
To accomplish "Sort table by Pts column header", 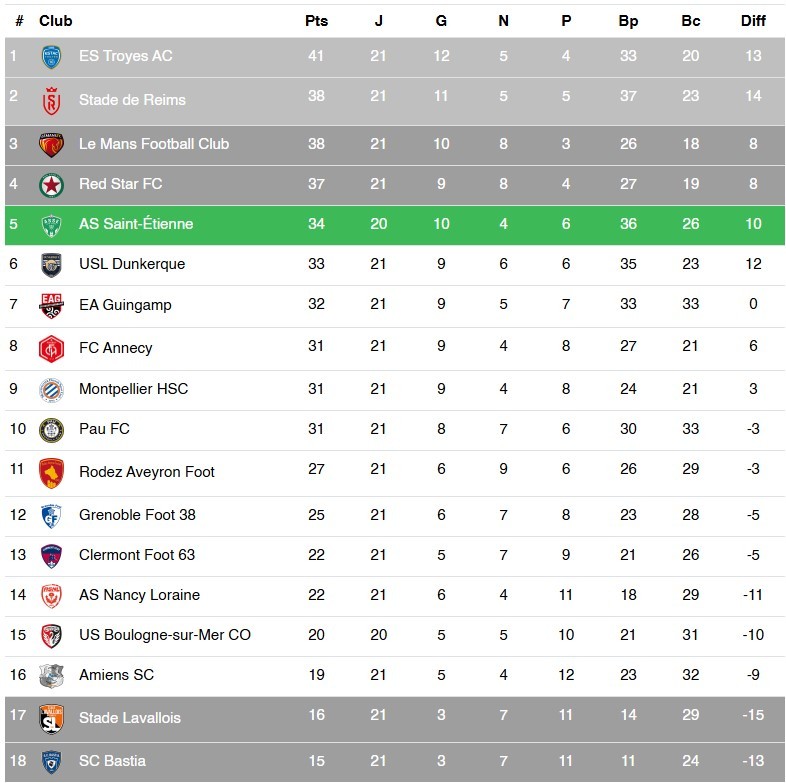I will coord(316,21).
